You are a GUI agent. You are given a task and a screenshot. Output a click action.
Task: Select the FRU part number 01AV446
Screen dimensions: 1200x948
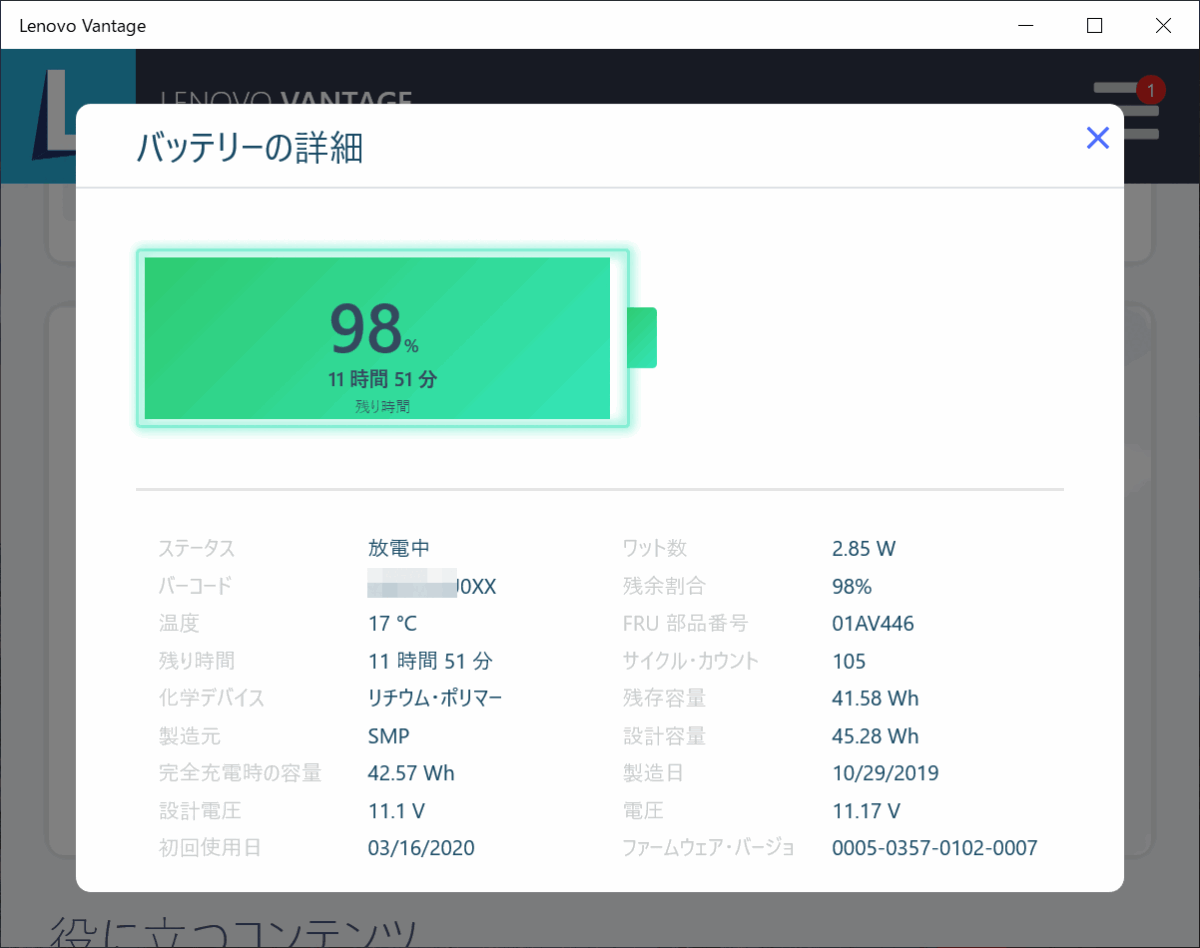coord(873,623)
